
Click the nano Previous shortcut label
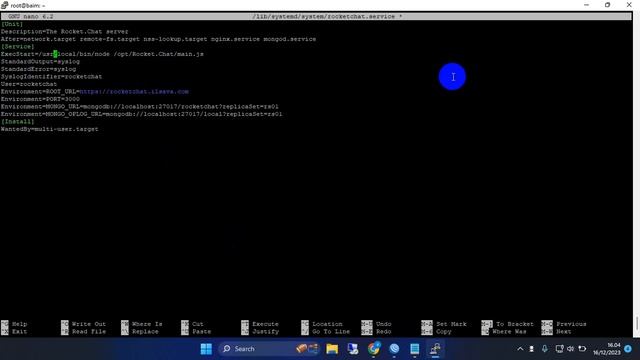[x=571, y=324]
